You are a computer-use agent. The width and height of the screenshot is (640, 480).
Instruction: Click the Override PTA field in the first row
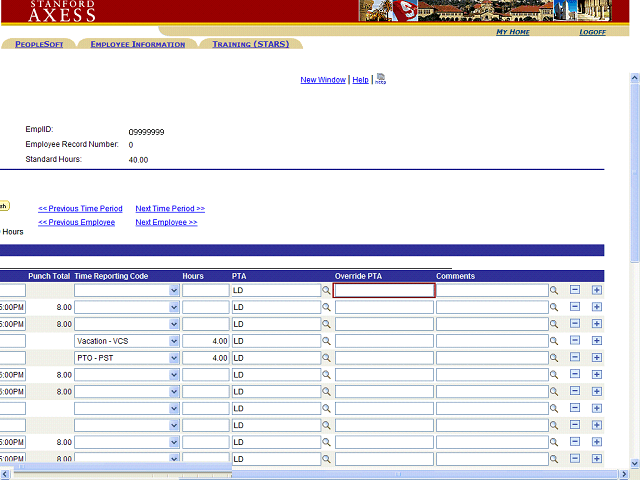tap(384, 290)
